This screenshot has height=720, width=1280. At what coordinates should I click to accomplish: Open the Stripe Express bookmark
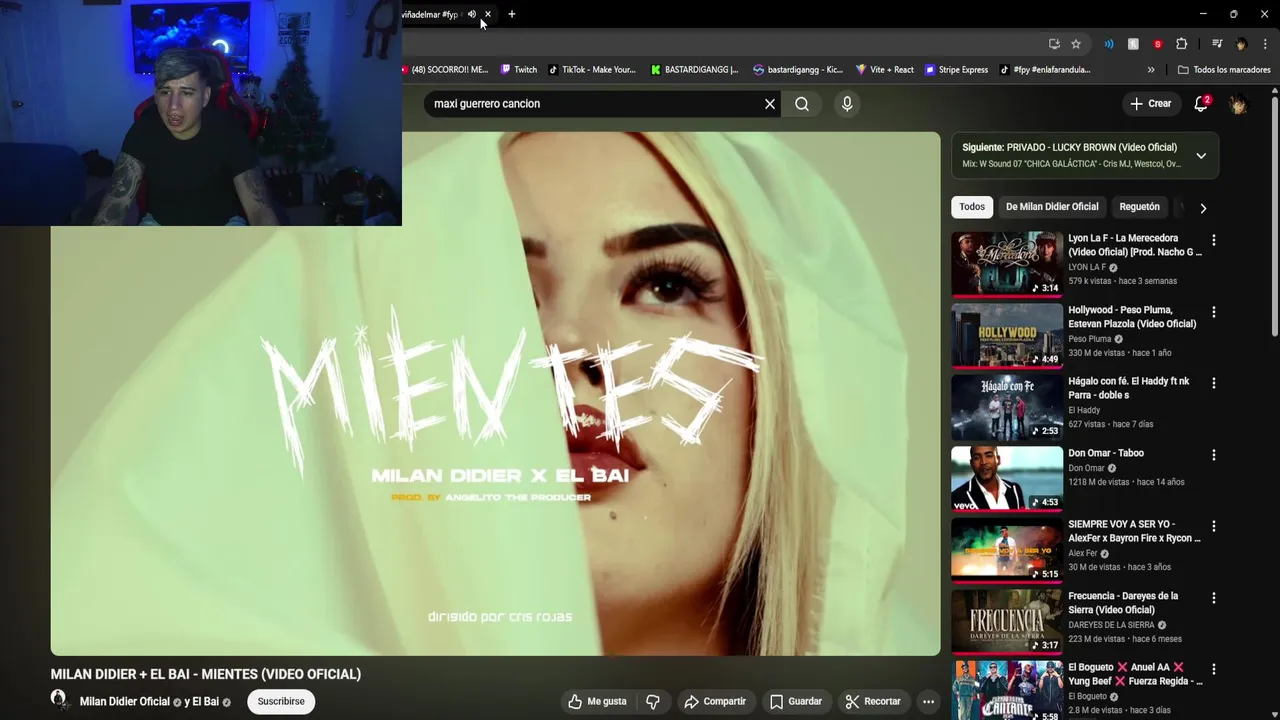[x=957, y=70]
